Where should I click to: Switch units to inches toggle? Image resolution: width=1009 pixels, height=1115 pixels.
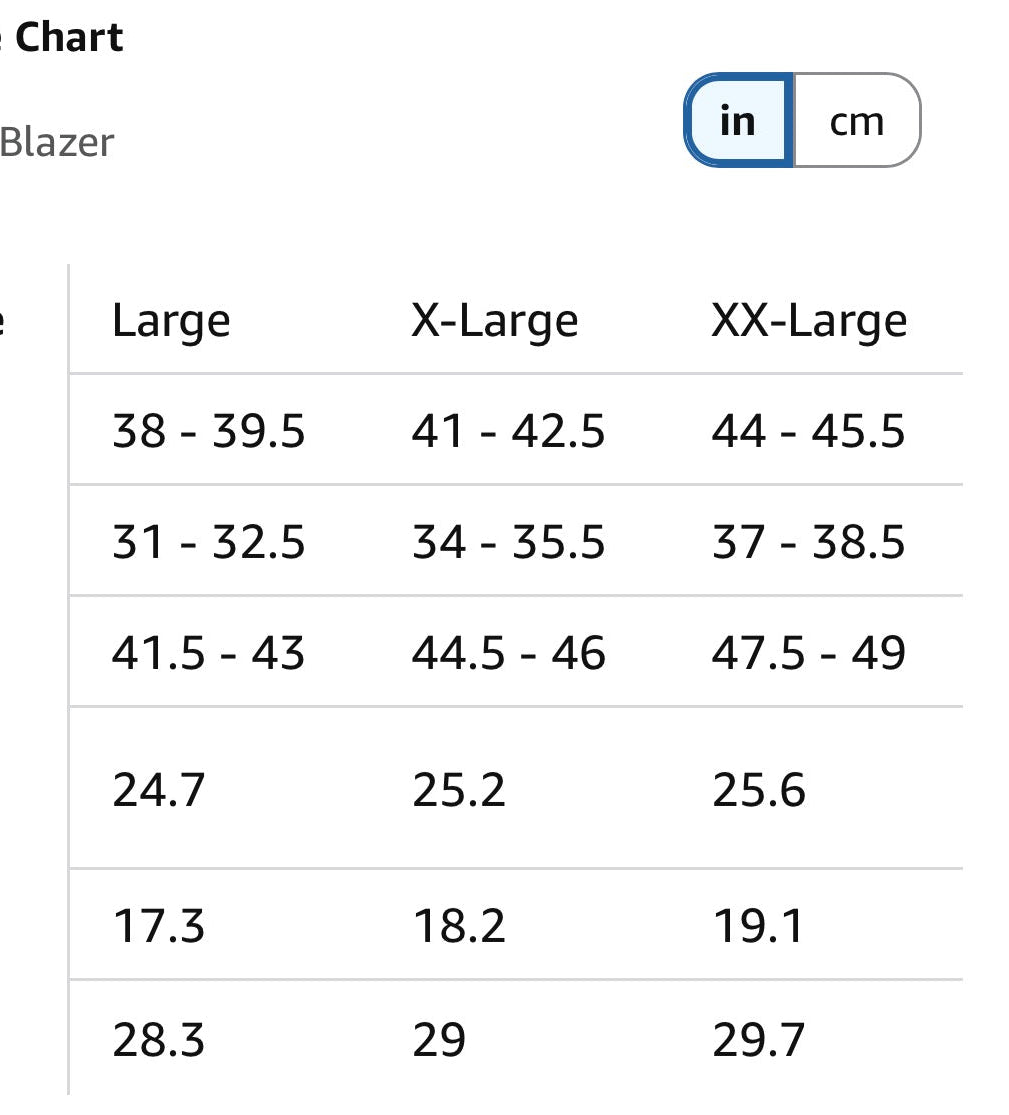(x=738, y=120)
